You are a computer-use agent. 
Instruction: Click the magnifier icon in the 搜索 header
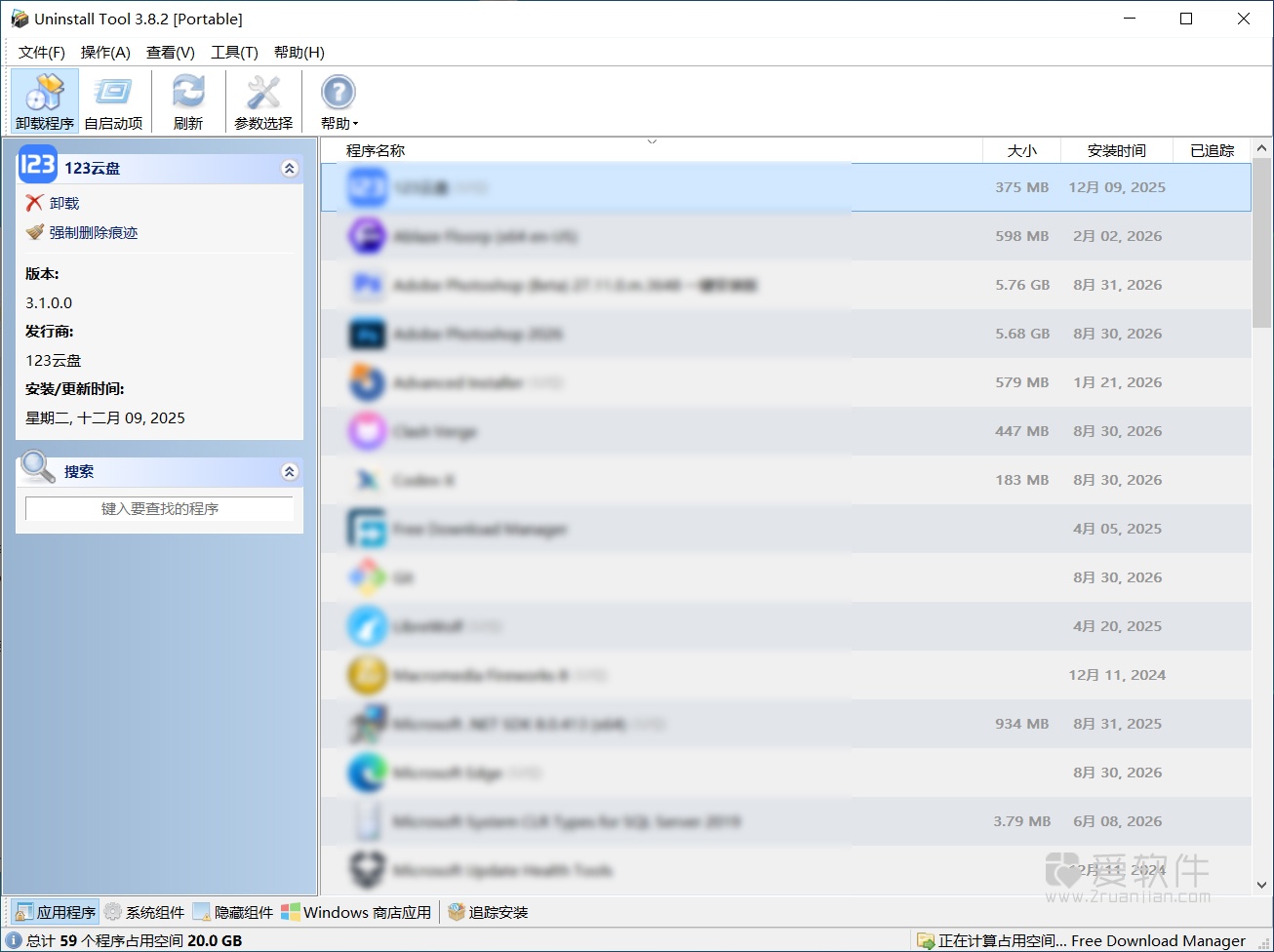38,466
